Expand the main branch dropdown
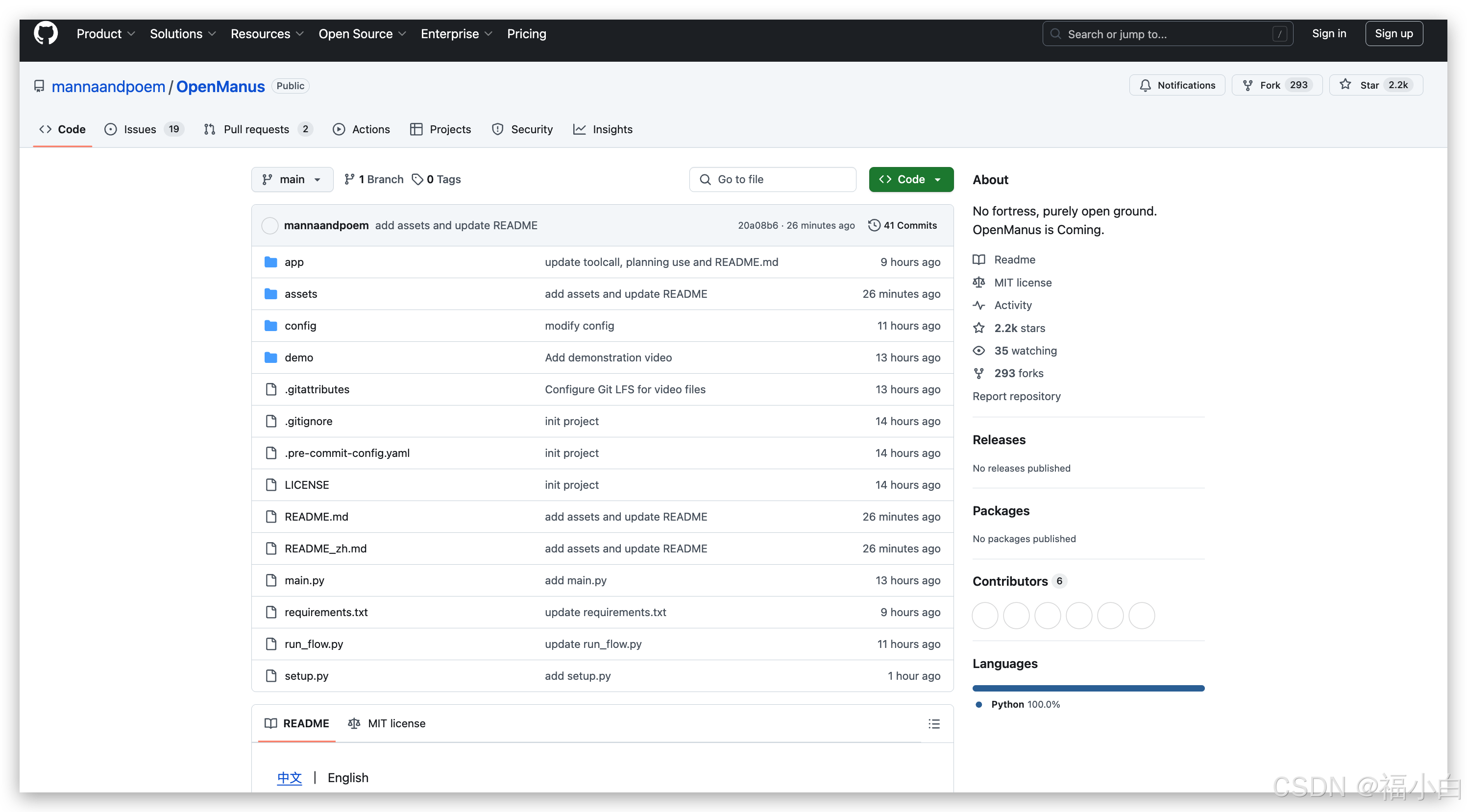 point(292,179)
